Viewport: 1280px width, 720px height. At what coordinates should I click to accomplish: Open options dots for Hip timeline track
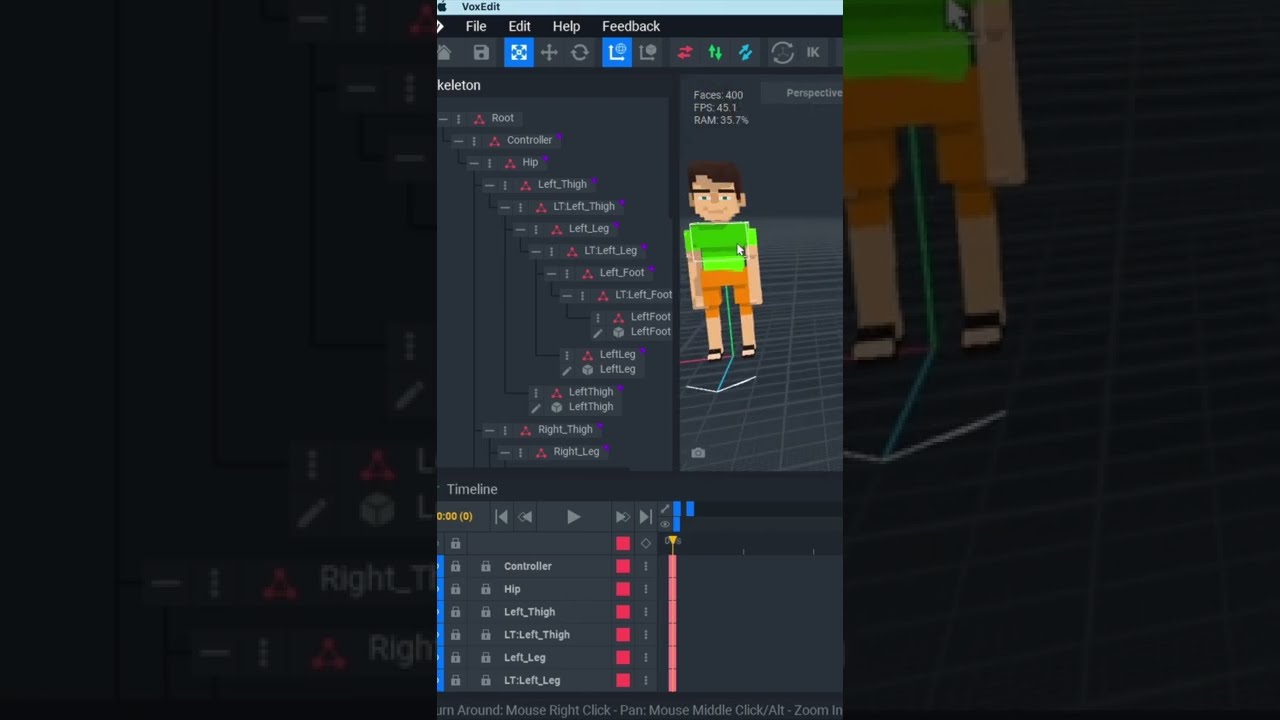tap(646, 589)
